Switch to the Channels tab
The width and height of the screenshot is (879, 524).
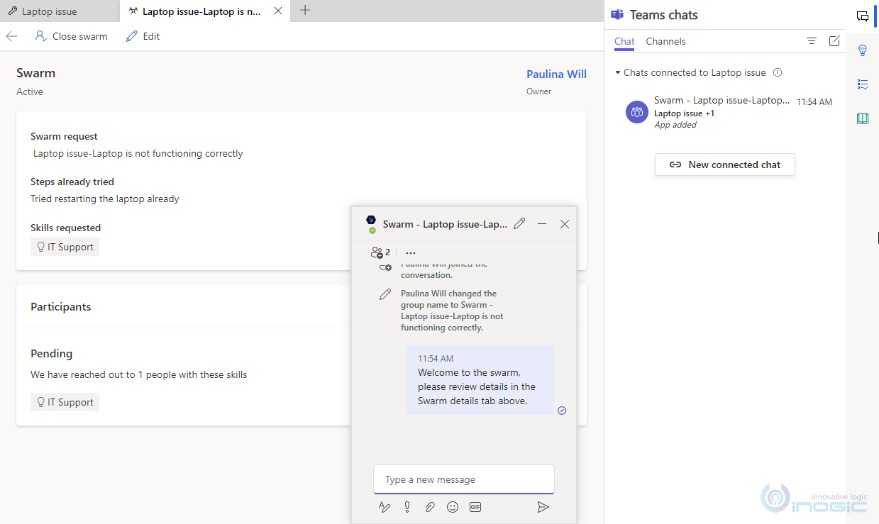[665, 41]
